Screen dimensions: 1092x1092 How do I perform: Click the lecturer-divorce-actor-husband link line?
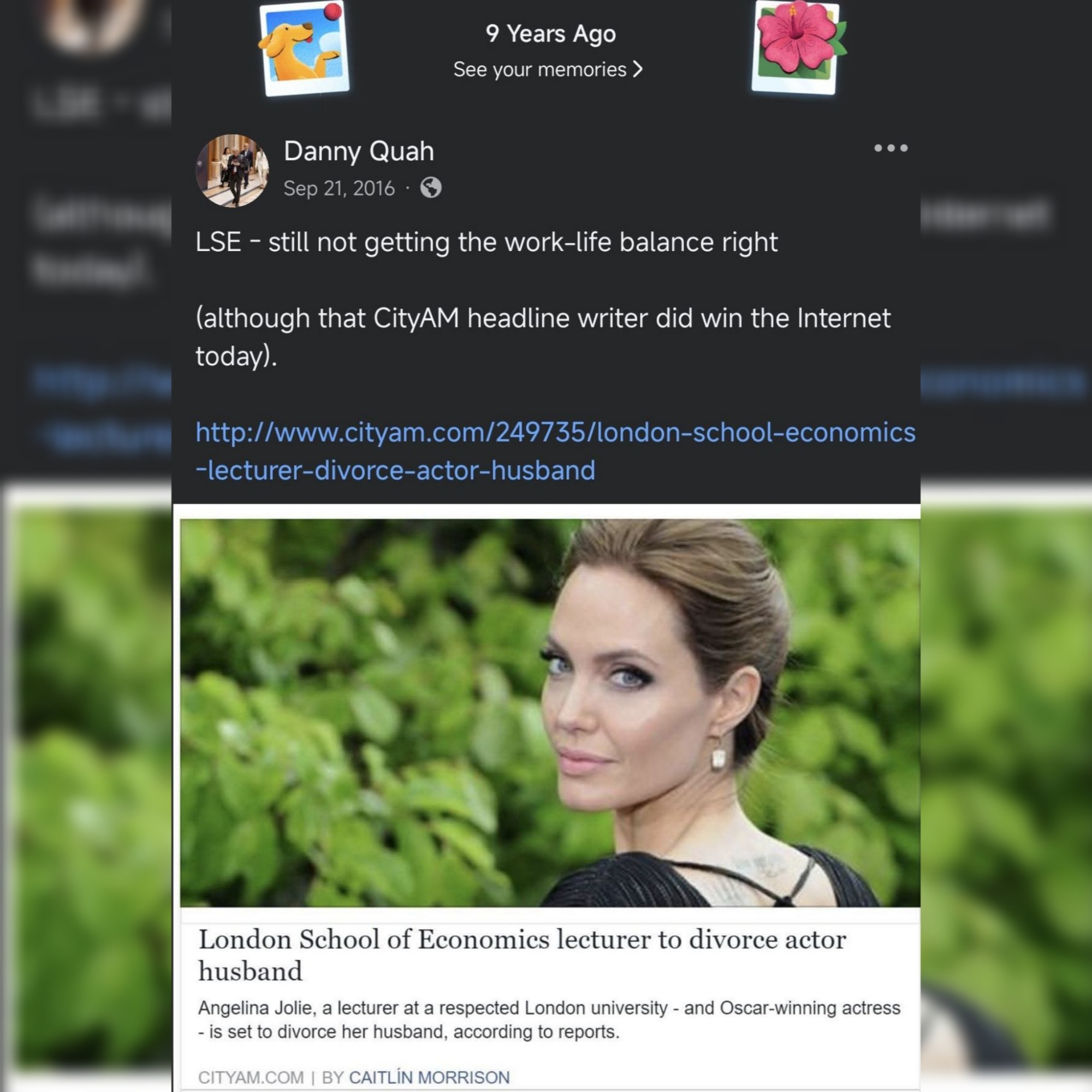[395, 470]
